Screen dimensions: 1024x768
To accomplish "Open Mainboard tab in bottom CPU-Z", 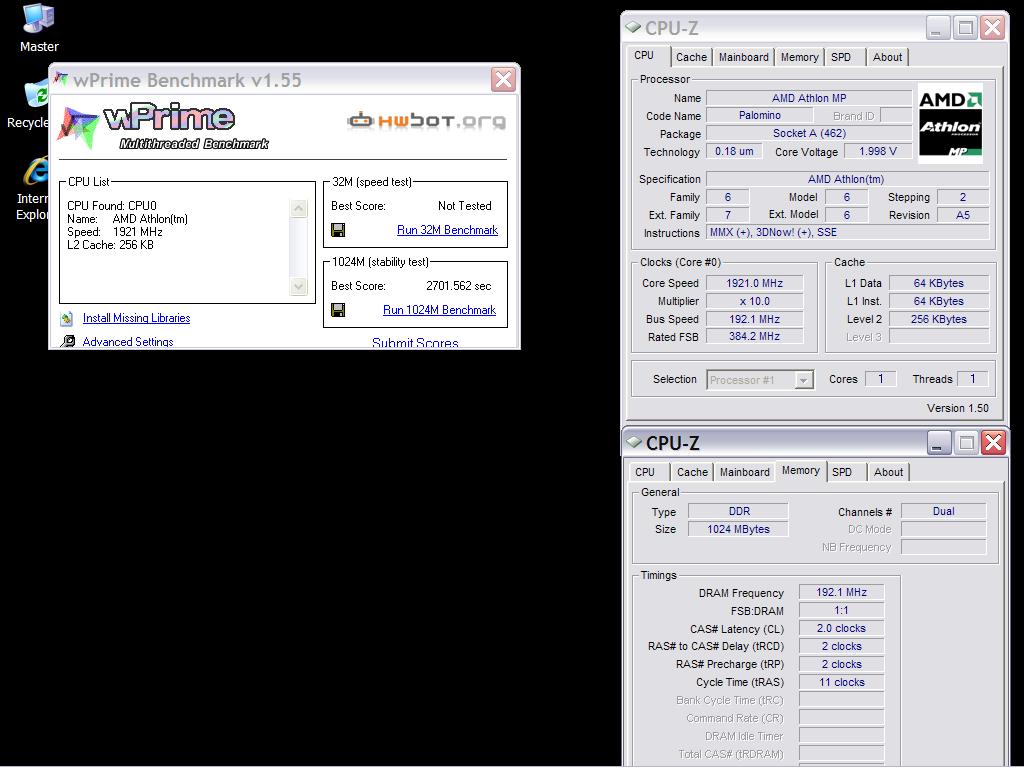I will pyautogui.click(x=744, y=472).
